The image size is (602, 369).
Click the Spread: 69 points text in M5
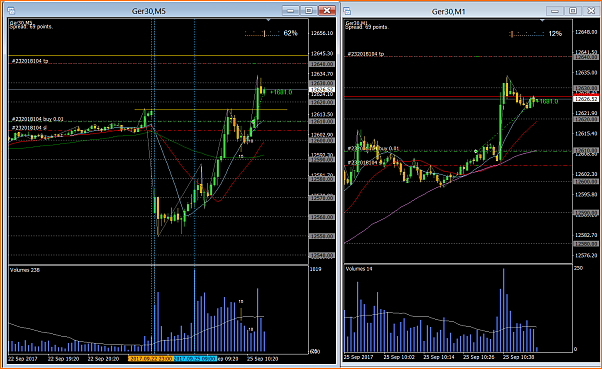click(31, 27)
